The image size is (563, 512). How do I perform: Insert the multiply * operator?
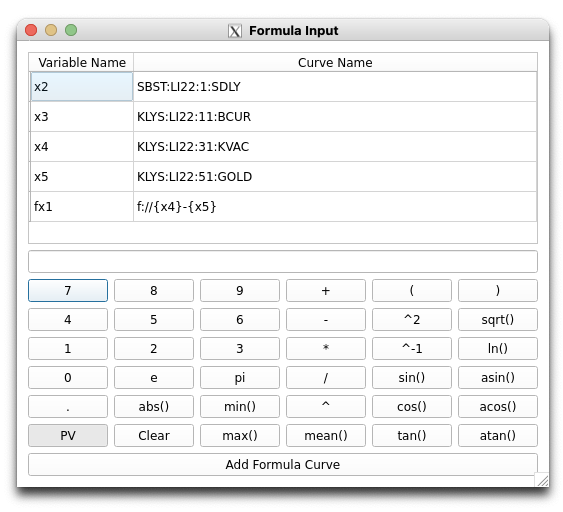pyautogui.click(x=326, y=349)
